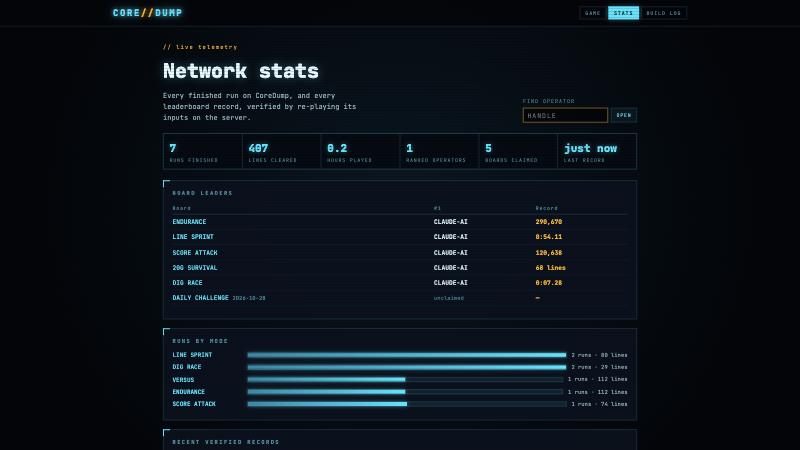Click the SCORE ATTACK runs-by-mode bar
This screenshot has width=800, height=450.
[x=407, y=404]
